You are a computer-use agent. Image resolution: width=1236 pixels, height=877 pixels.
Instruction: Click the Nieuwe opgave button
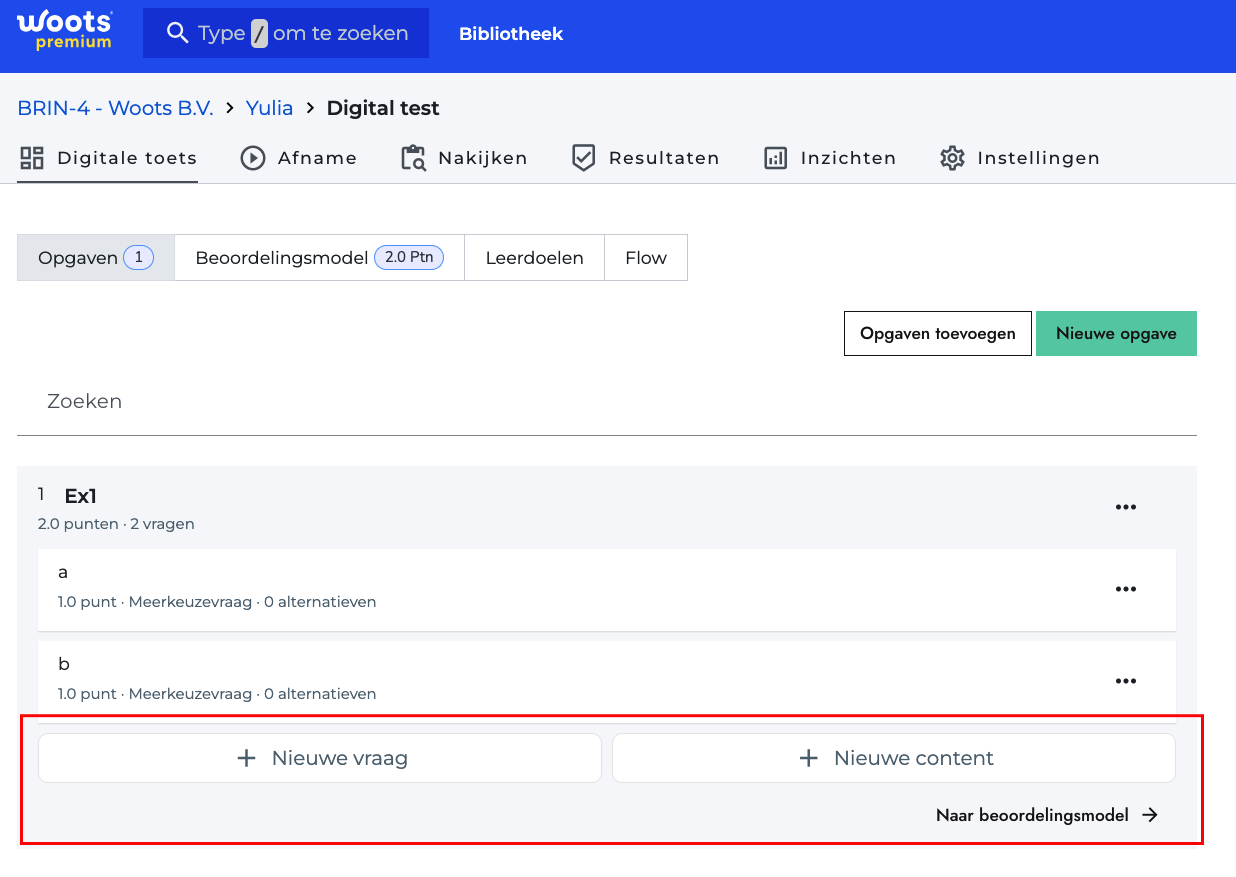click(x=1116, y=334)
